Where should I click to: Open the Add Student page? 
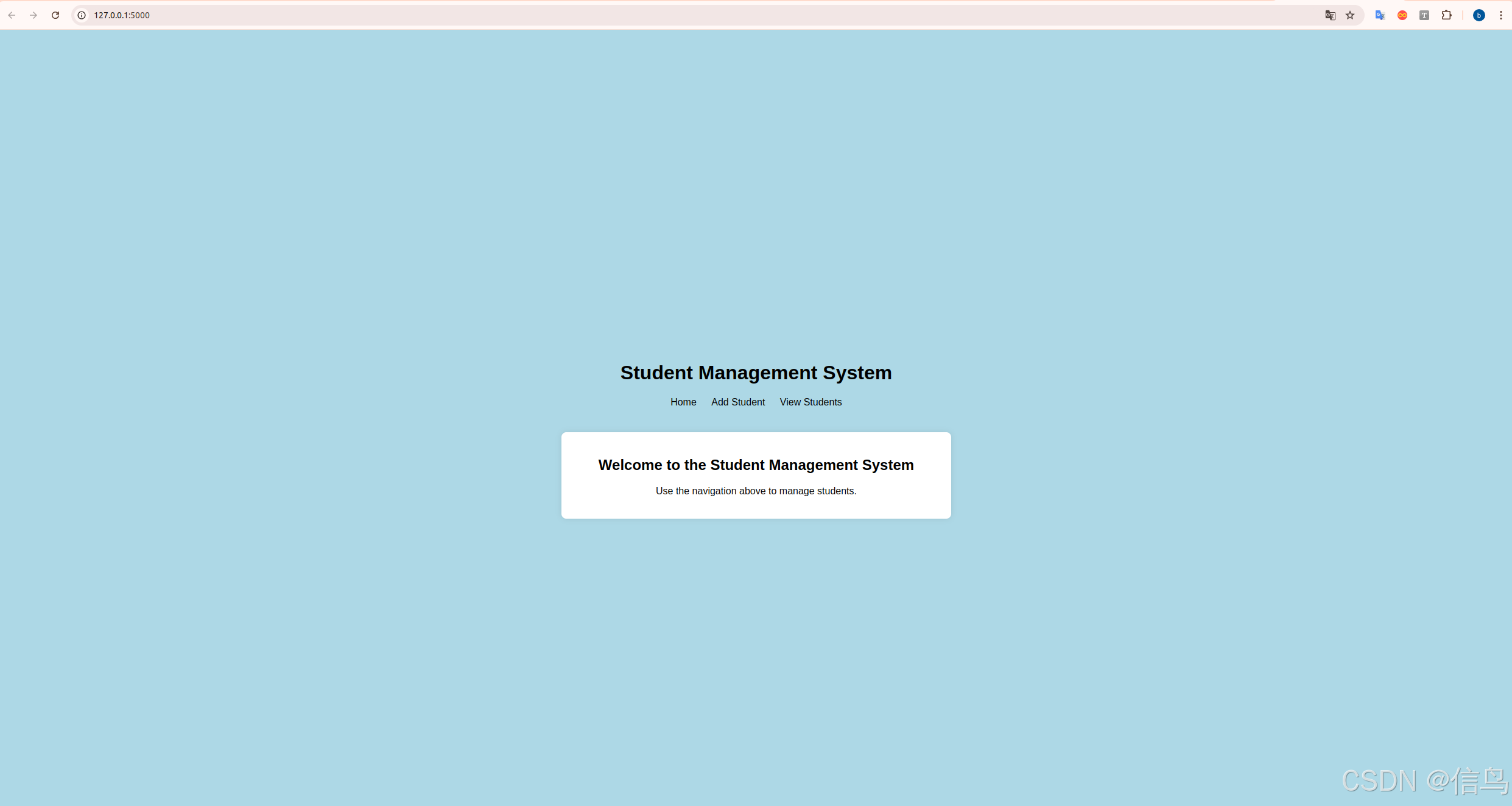tap(737, 402)
